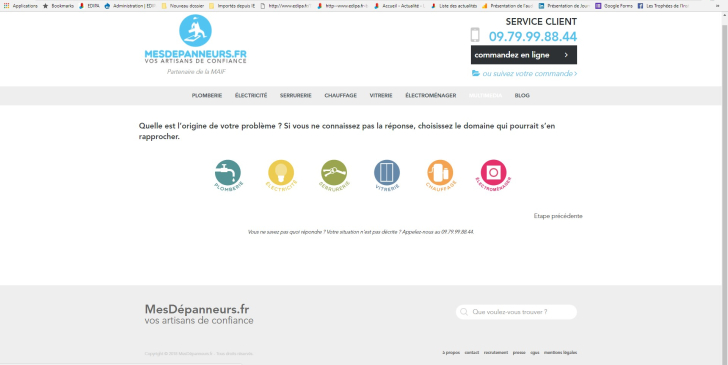Viewport: 728px width, 365px height.
Task: Choose the Électricité light bulb icon
Action: (281, 175)
